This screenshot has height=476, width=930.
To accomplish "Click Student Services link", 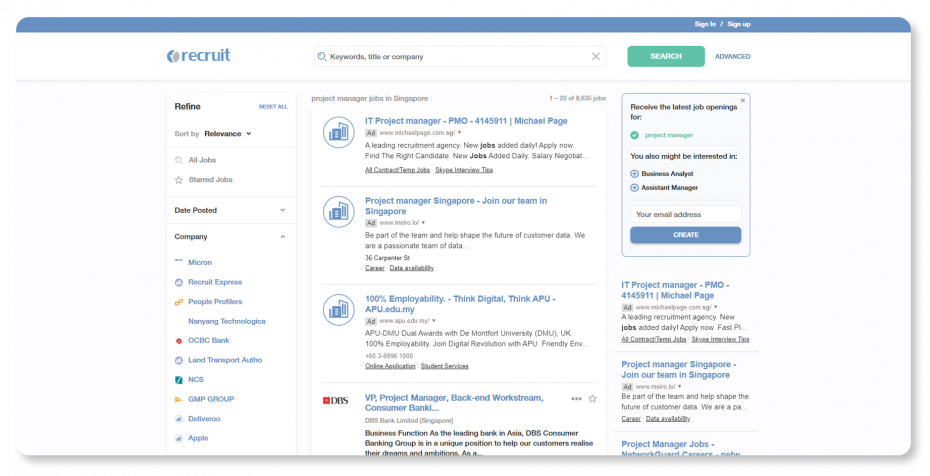I will click(x=445, y=366).
